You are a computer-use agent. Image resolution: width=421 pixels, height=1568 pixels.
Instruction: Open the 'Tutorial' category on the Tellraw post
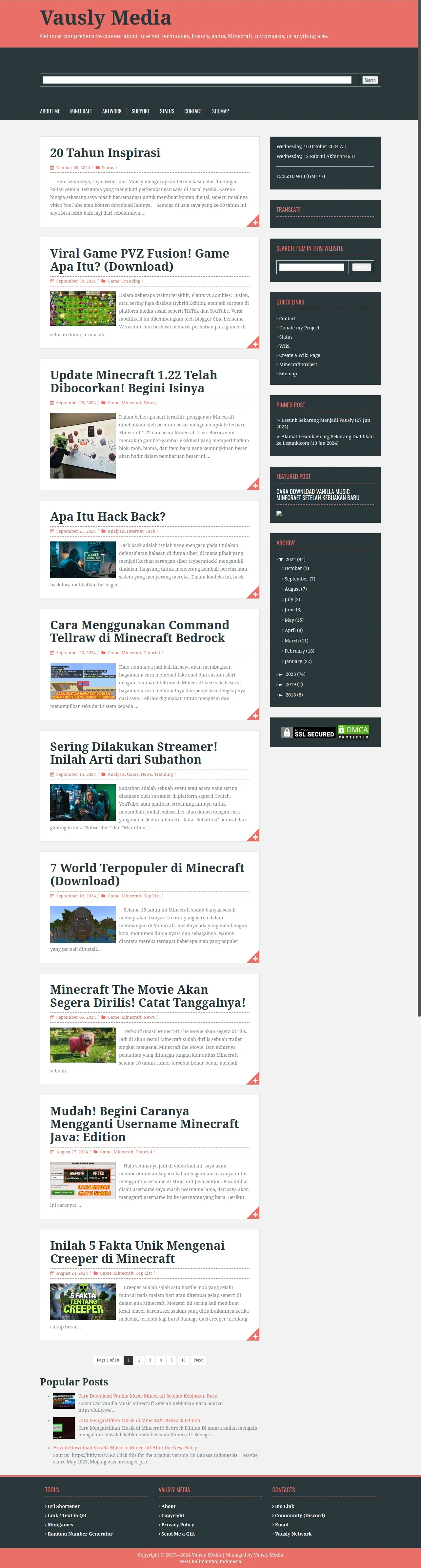[152, 653]
